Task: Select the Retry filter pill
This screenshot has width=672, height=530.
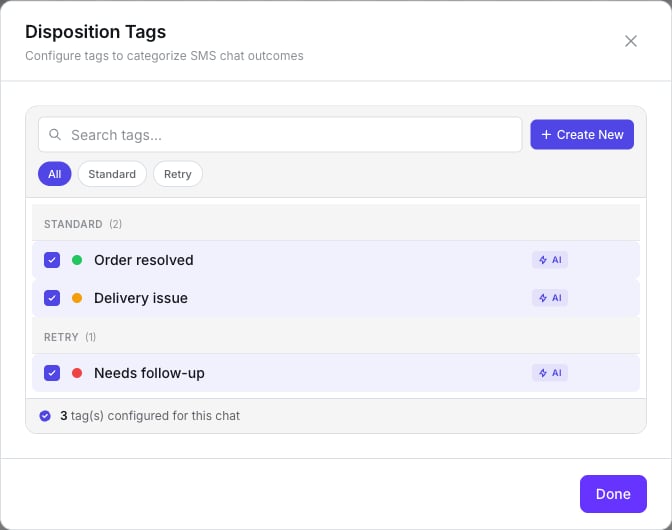Action: point(177,174)
